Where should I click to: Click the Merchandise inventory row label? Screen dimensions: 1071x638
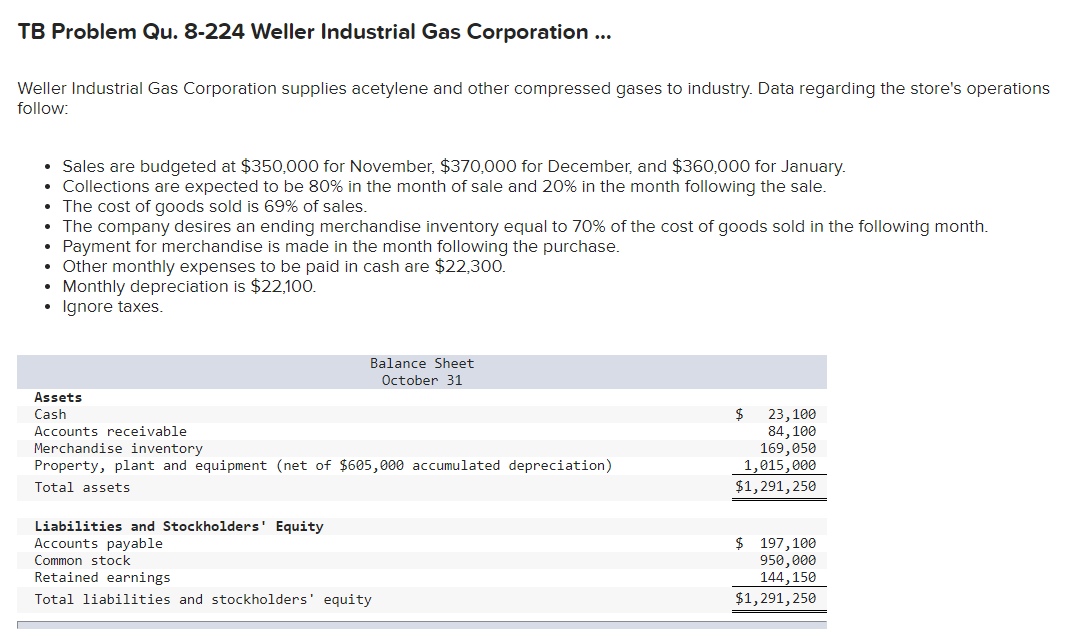[x=119, y=449]
